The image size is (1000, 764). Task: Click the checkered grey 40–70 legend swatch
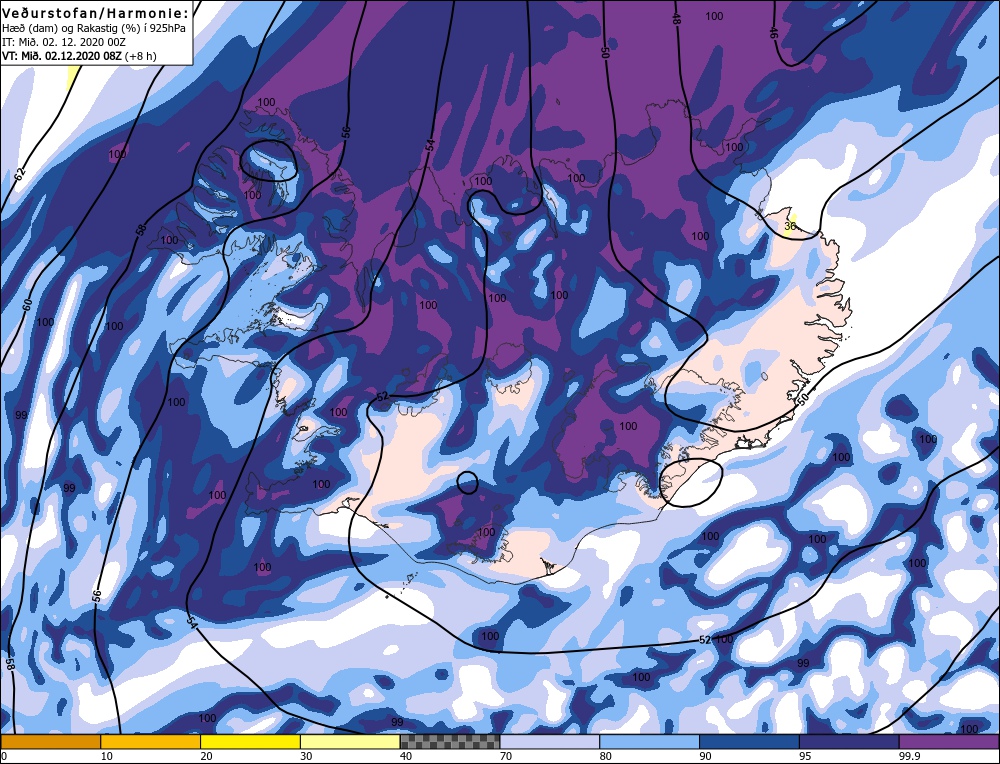coord(450,741)
